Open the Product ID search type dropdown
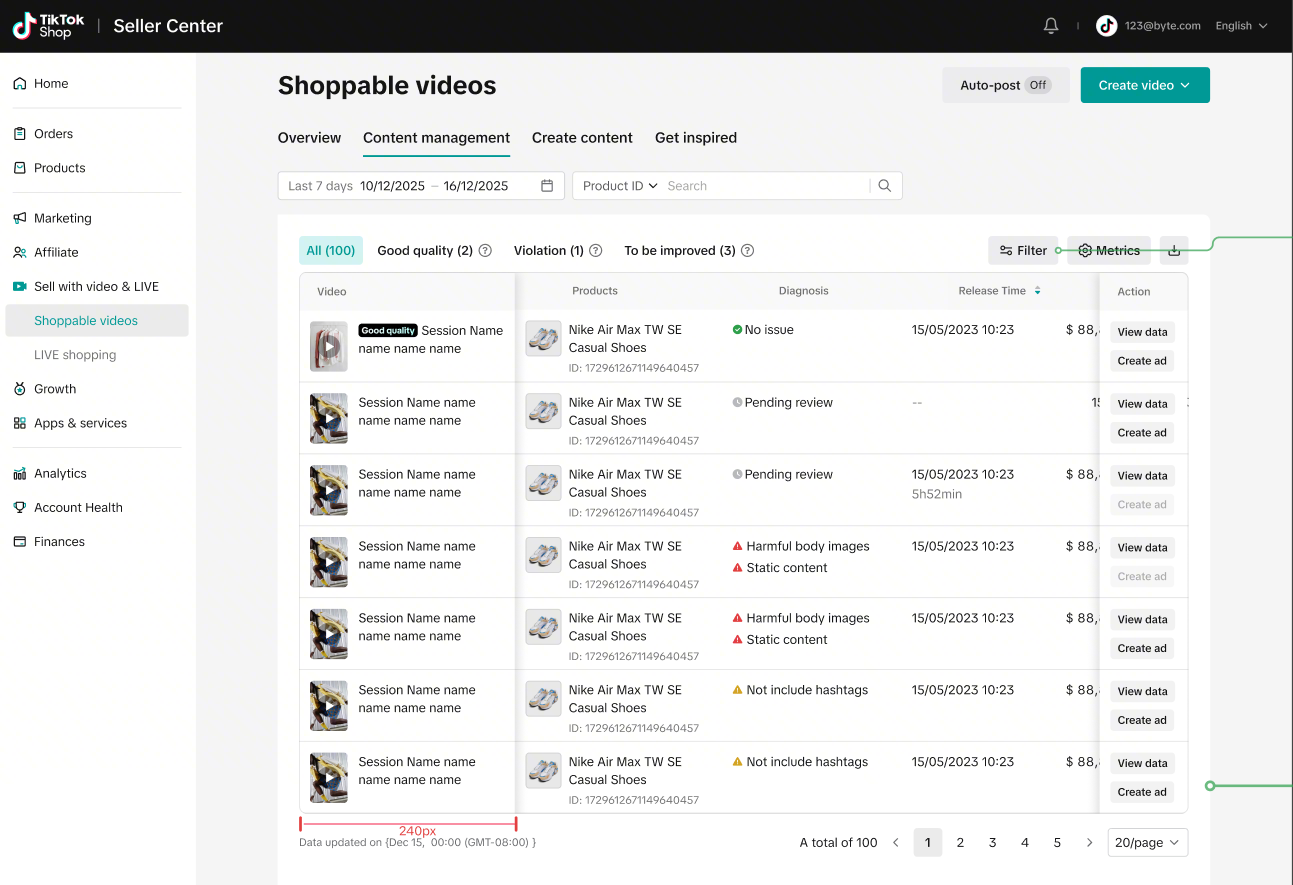The width and height of the screenshot is (1293, 885). click(x=620, y=186)
